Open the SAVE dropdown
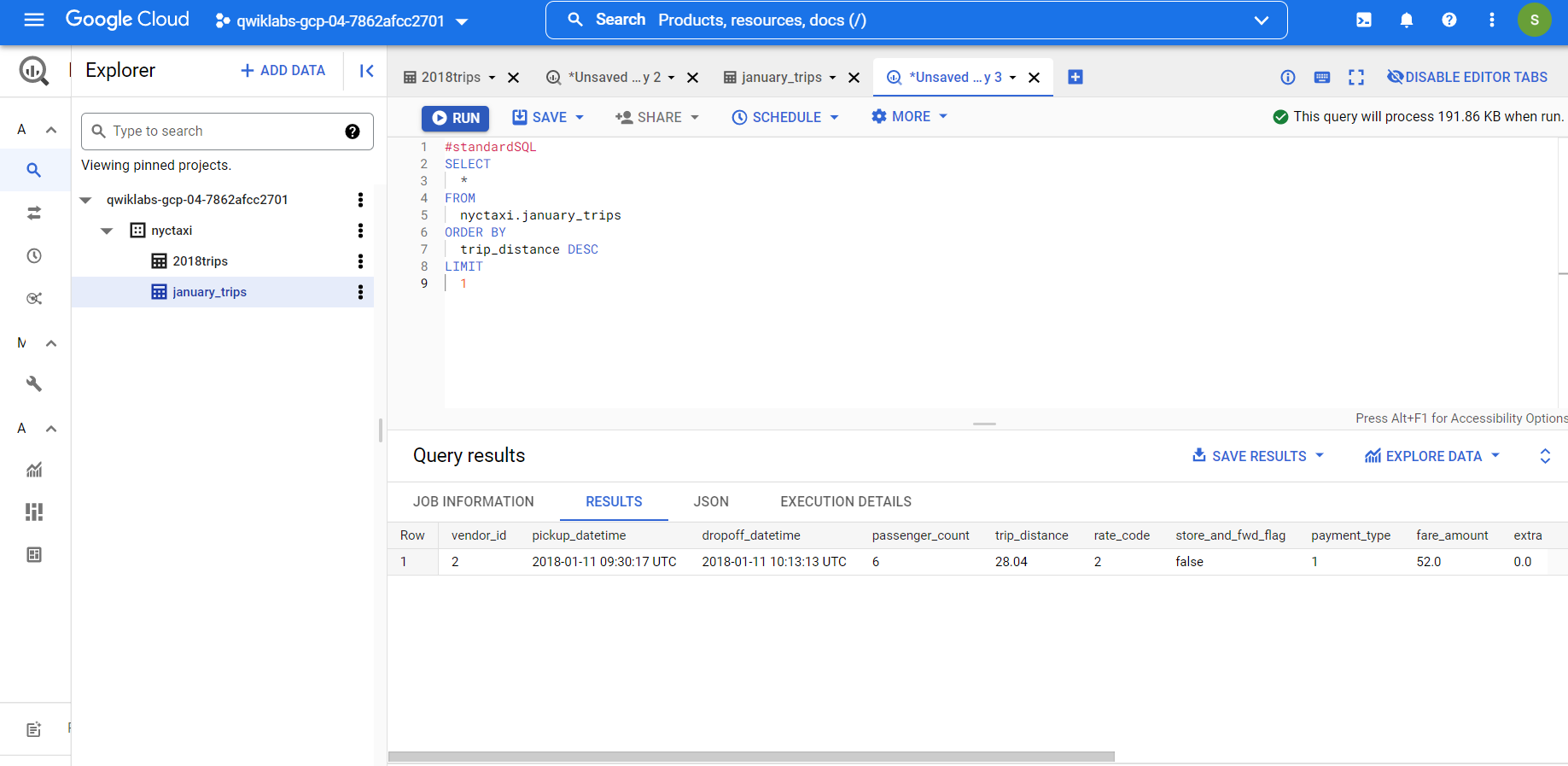Viewport: 1568px width, 766px height. [548, 117]
